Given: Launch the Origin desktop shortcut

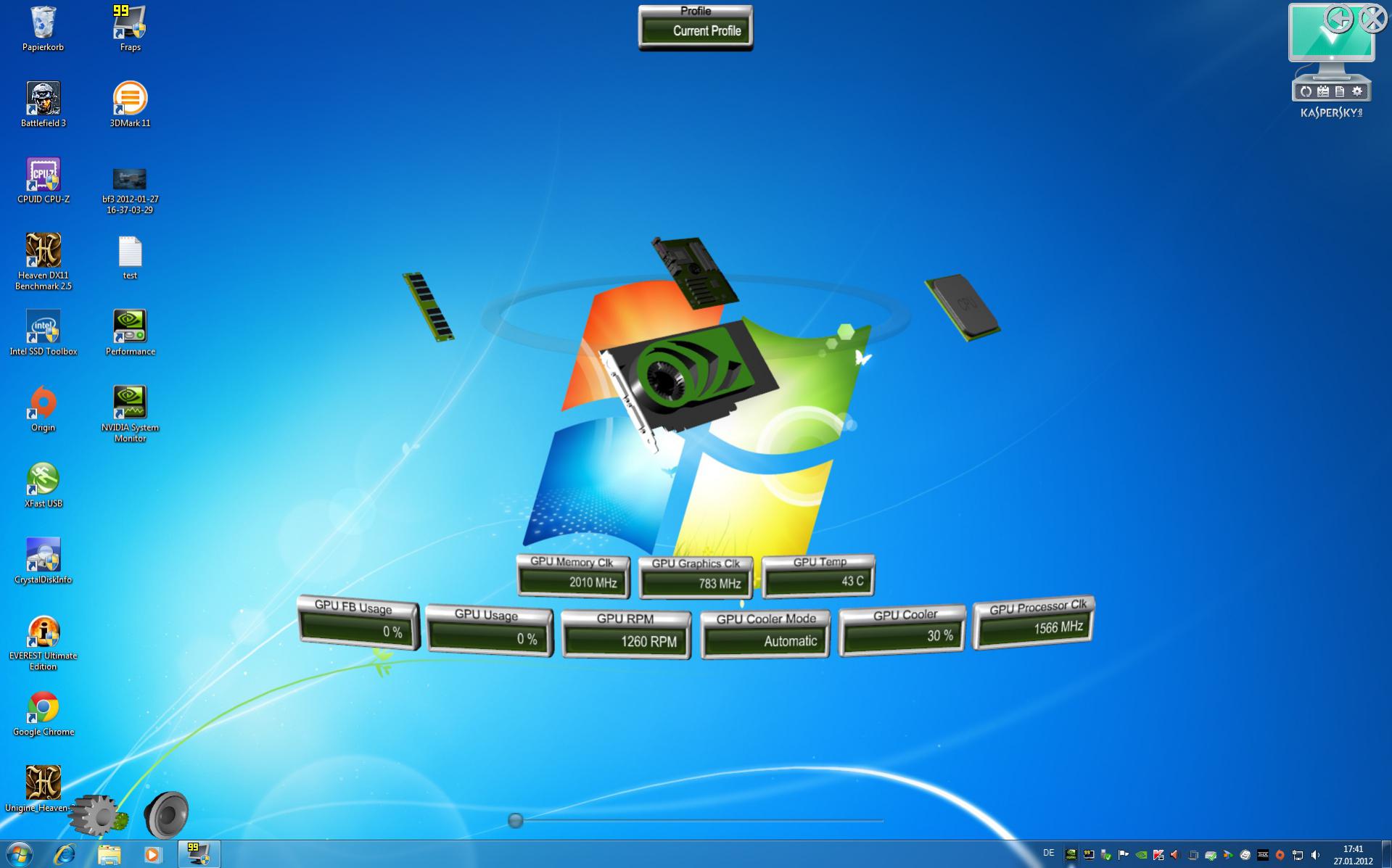Looking at the screenshot, I should point(43,410).
